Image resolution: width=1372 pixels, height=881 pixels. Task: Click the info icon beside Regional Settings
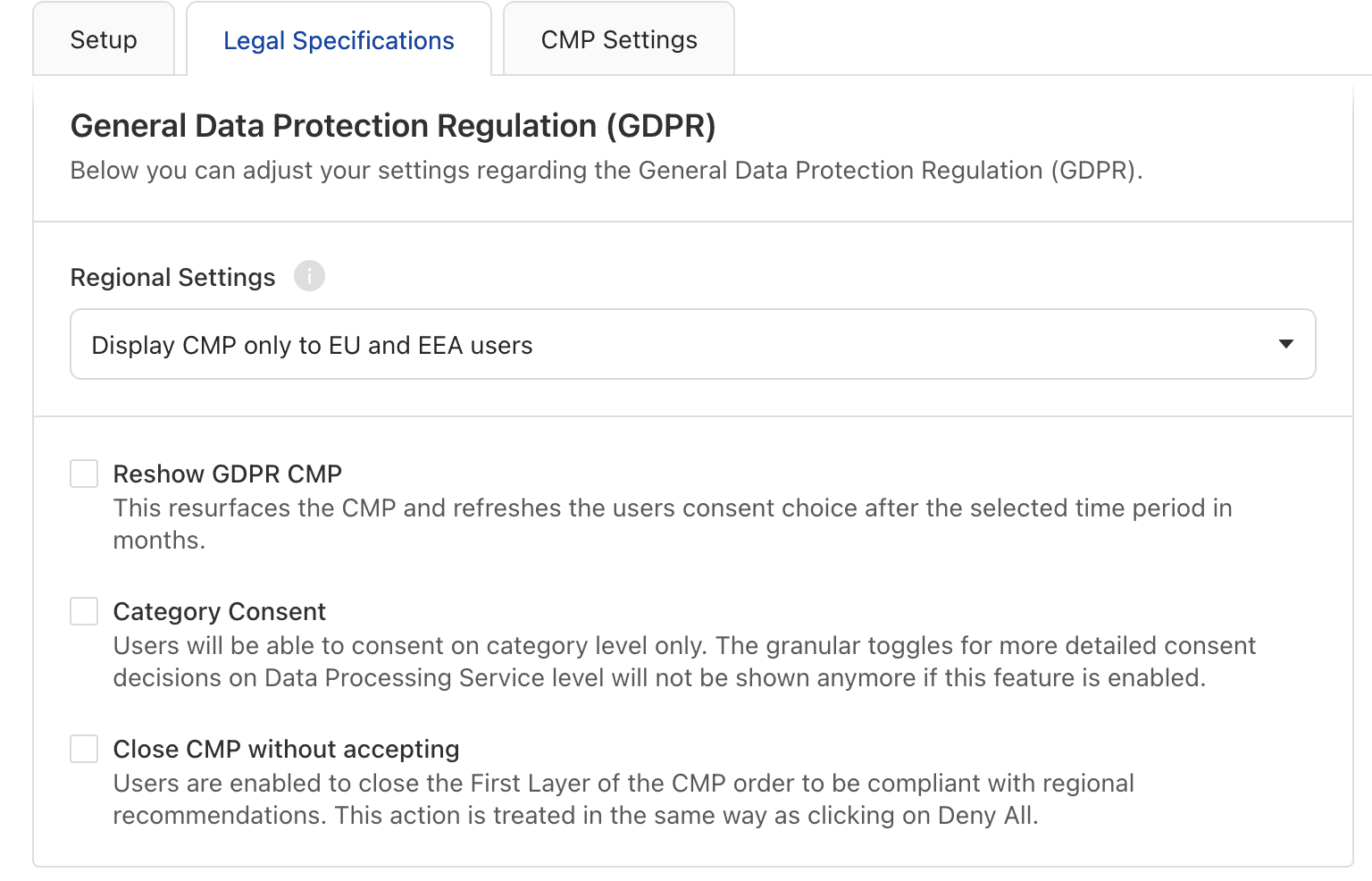(309, 276)
